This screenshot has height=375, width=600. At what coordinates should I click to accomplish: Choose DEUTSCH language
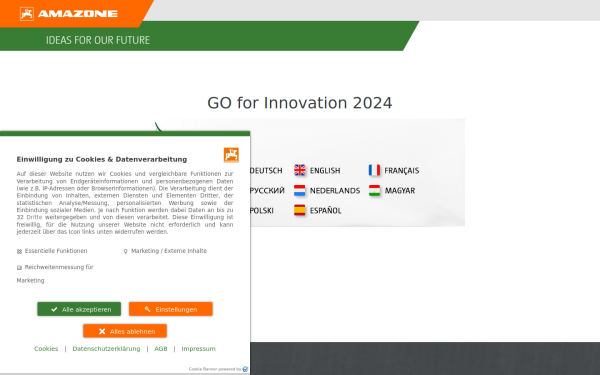coord(266,171)
